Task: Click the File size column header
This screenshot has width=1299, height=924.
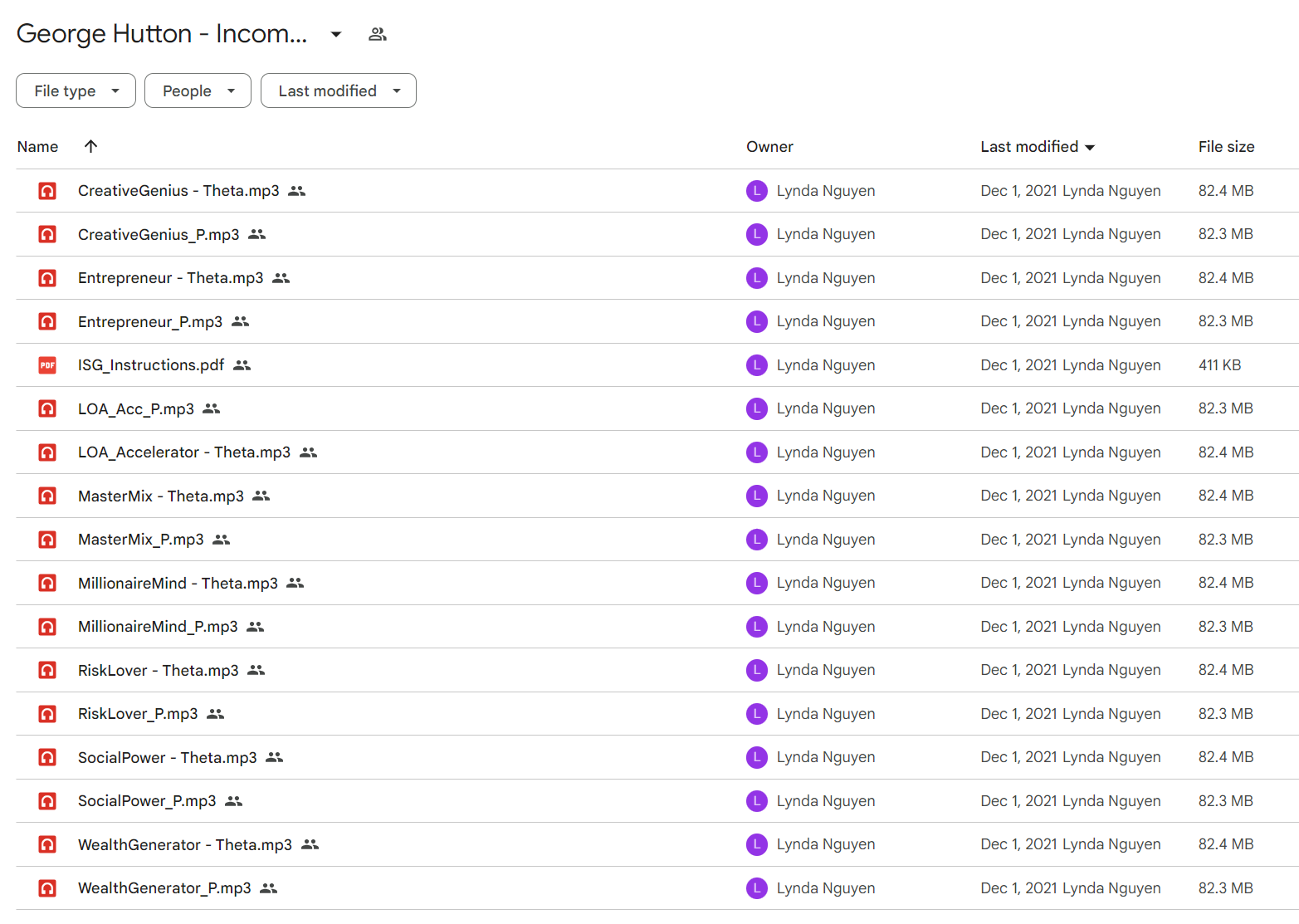Action: point(1226,147)
